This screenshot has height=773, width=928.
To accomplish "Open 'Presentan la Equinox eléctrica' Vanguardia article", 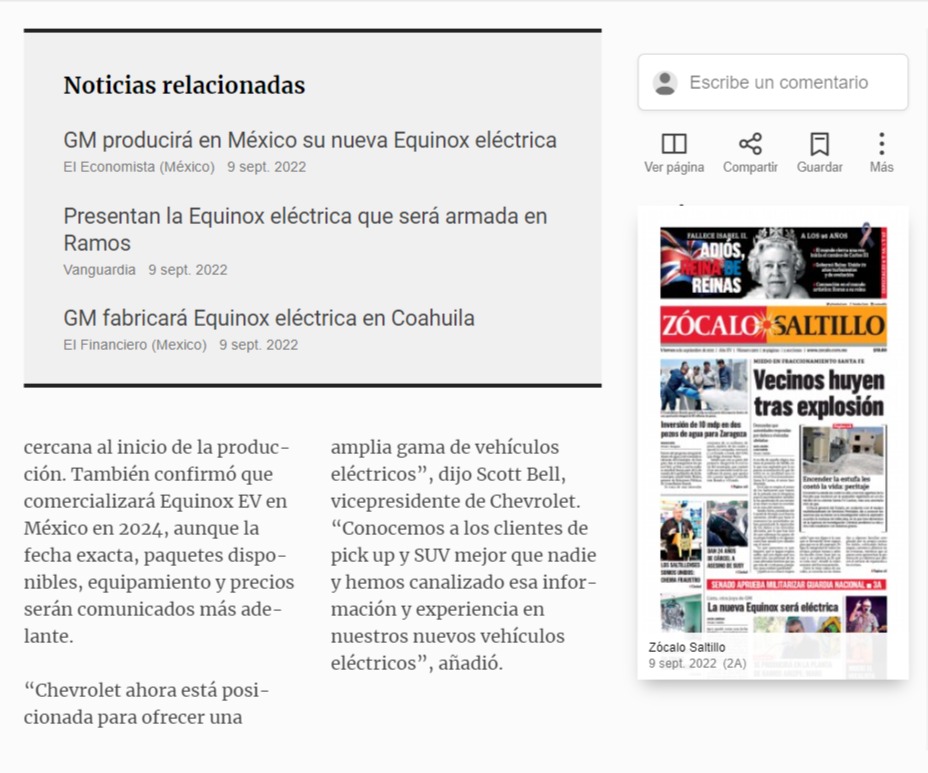I will coord(305,230).
